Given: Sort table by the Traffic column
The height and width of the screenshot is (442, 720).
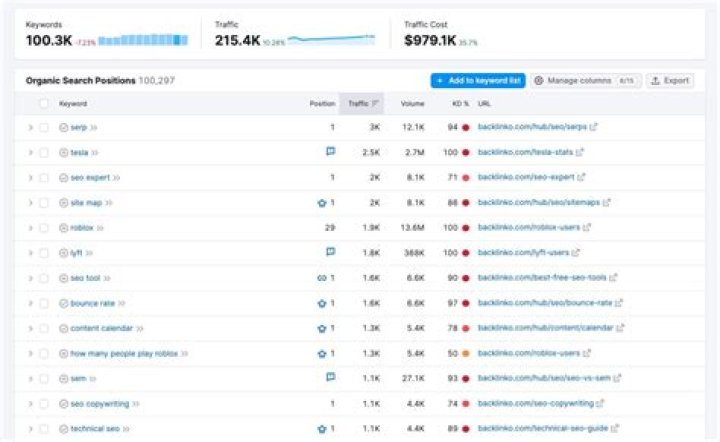Looking at the screenshot, I should click(358, 103).
